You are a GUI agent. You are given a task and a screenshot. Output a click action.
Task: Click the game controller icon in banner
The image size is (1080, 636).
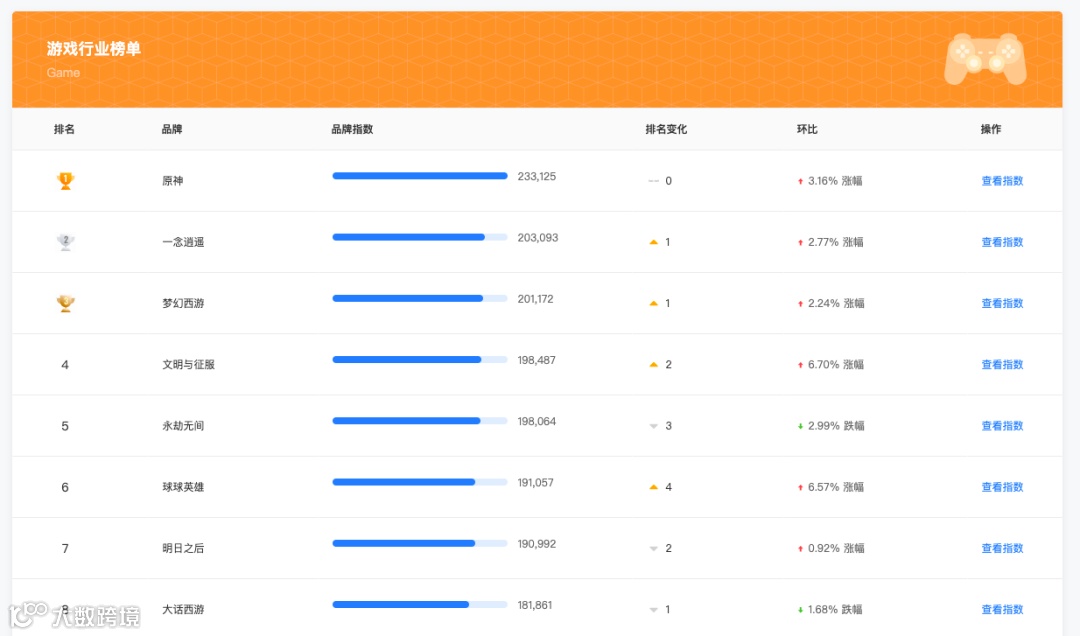(985, 59)
